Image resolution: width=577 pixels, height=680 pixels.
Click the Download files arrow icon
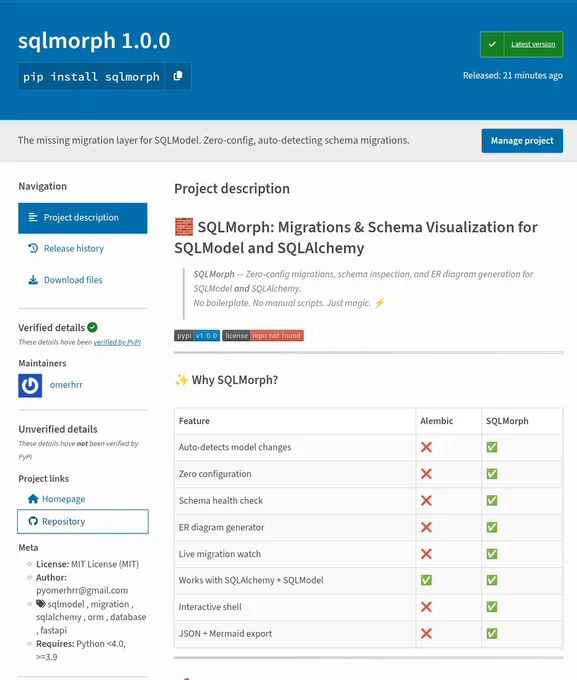point(33,280)
